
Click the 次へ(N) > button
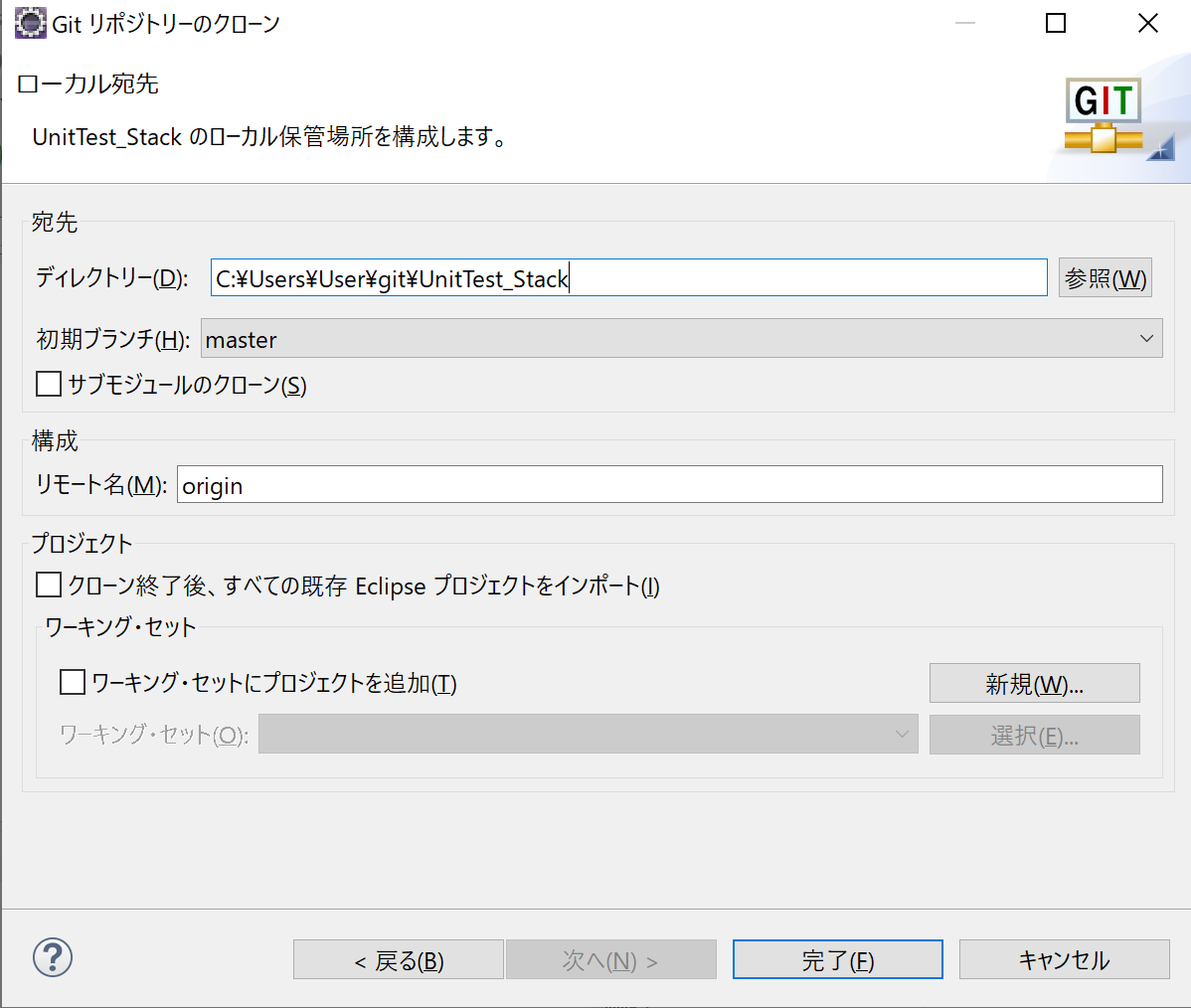tap(610, 960)
